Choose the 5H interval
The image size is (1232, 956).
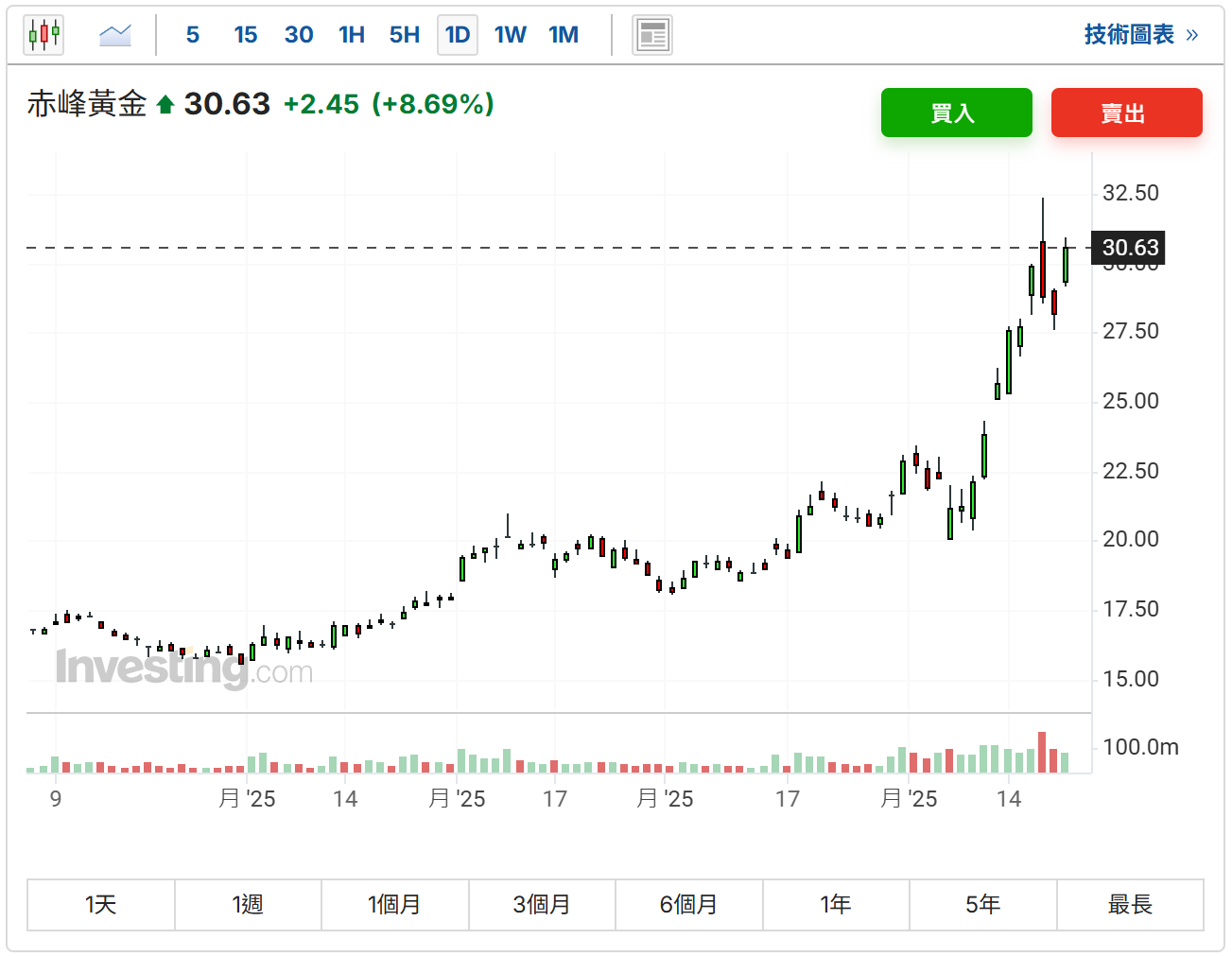pos(405,35)
